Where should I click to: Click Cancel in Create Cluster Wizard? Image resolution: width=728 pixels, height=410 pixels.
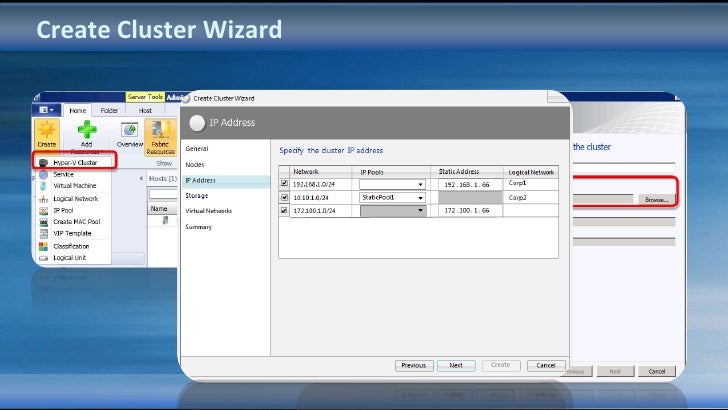point(546,365)
